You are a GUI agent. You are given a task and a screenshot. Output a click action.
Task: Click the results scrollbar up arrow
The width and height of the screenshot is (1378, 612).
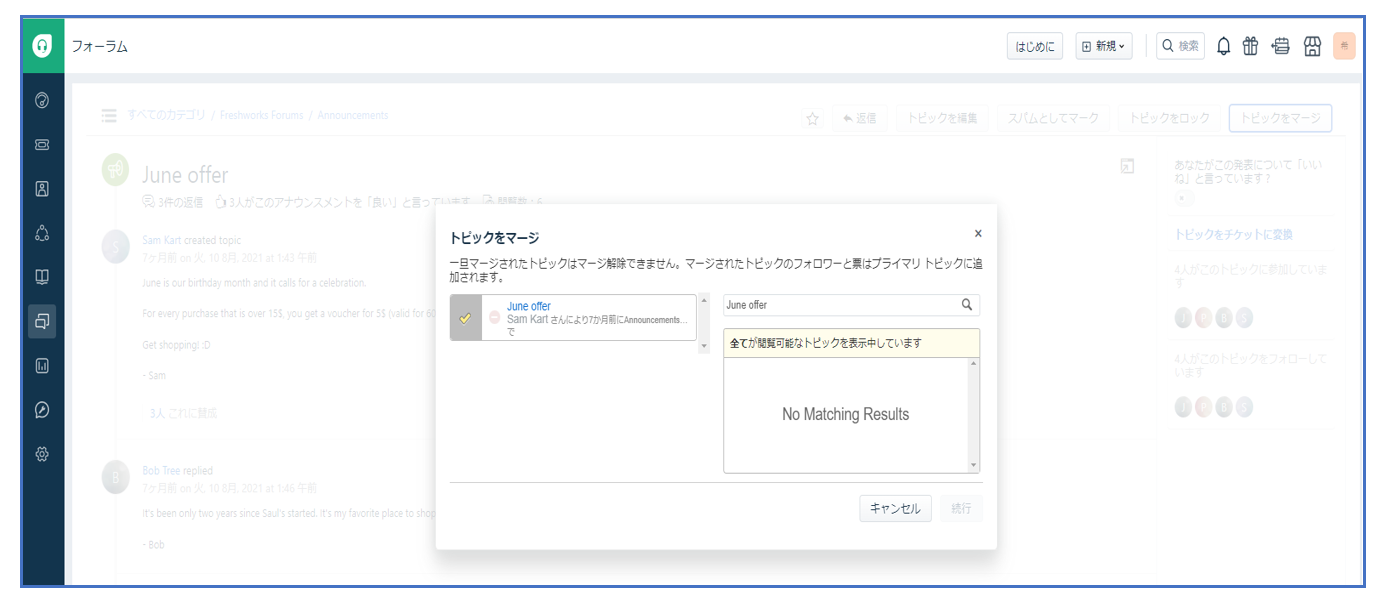pyautogui.click(x=973, y=364)
